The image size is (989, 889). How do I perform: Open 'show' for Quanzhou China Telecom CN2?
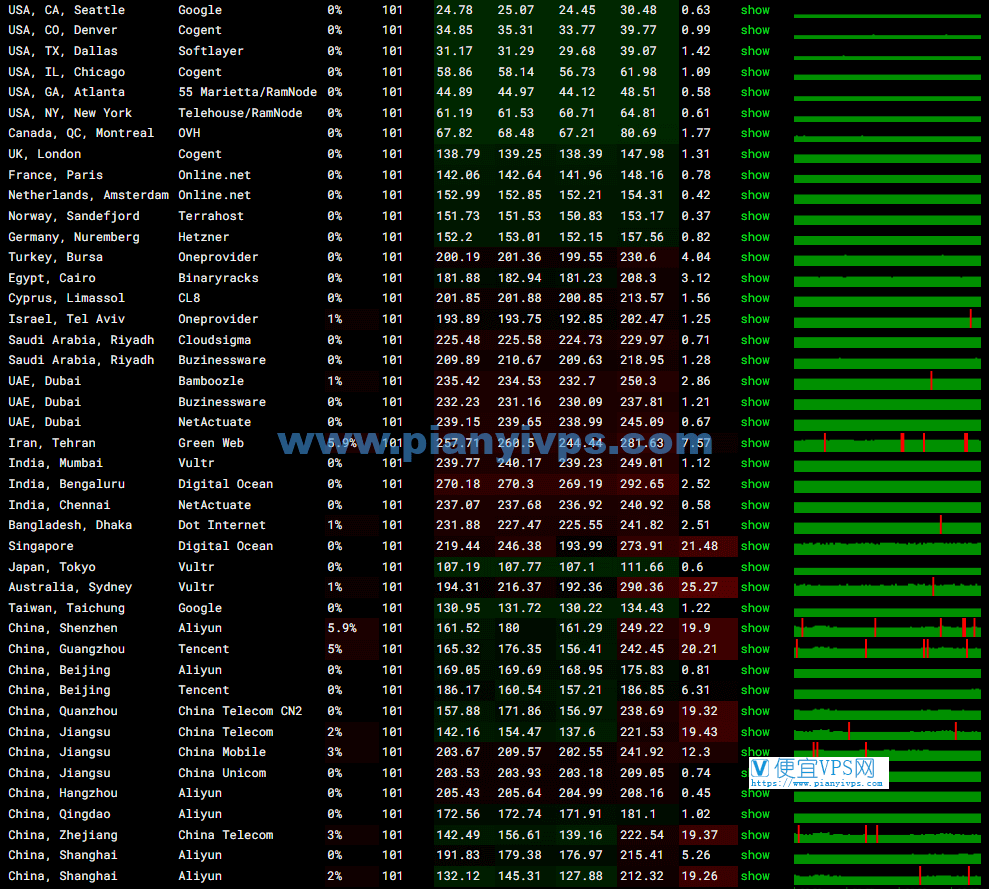755,710
